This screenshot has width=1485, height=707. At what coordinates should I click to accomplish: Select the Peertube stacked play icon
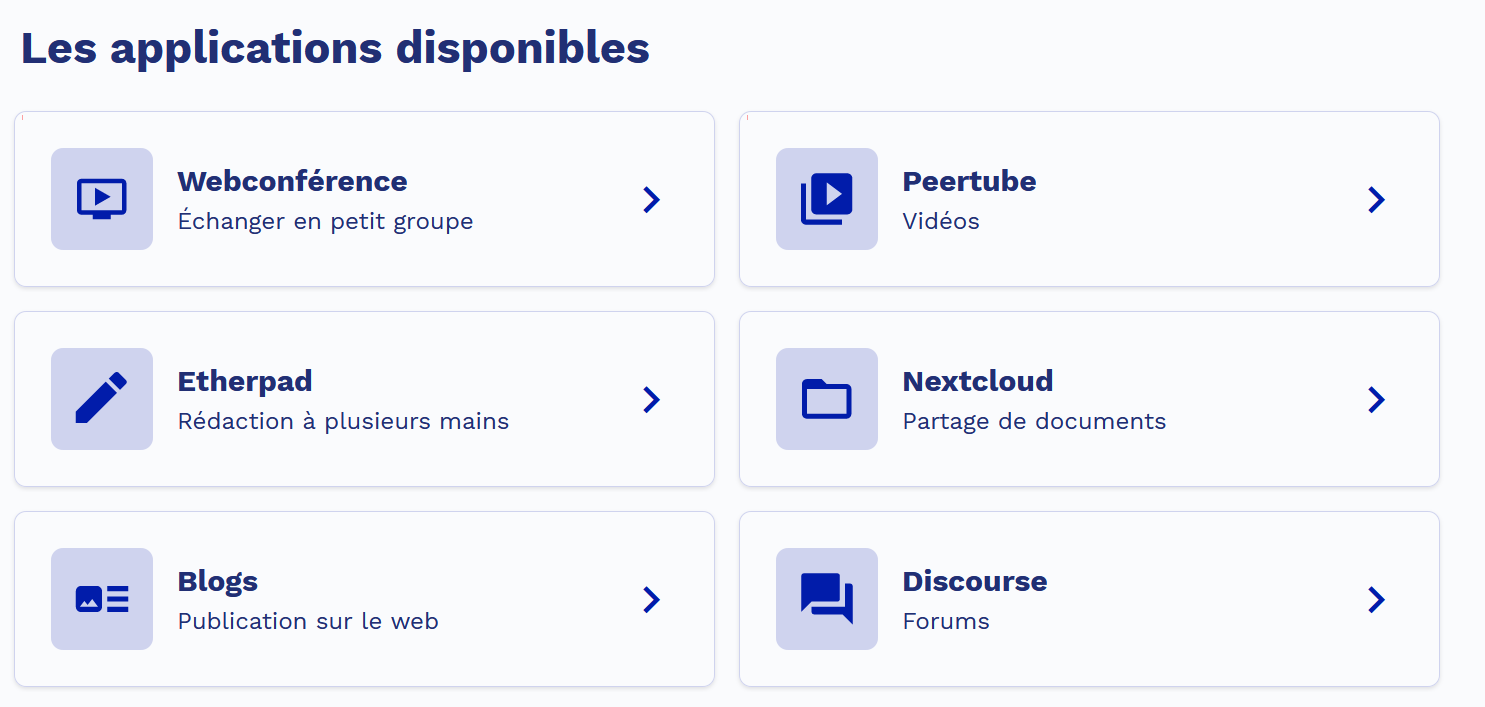coord(826,199)
